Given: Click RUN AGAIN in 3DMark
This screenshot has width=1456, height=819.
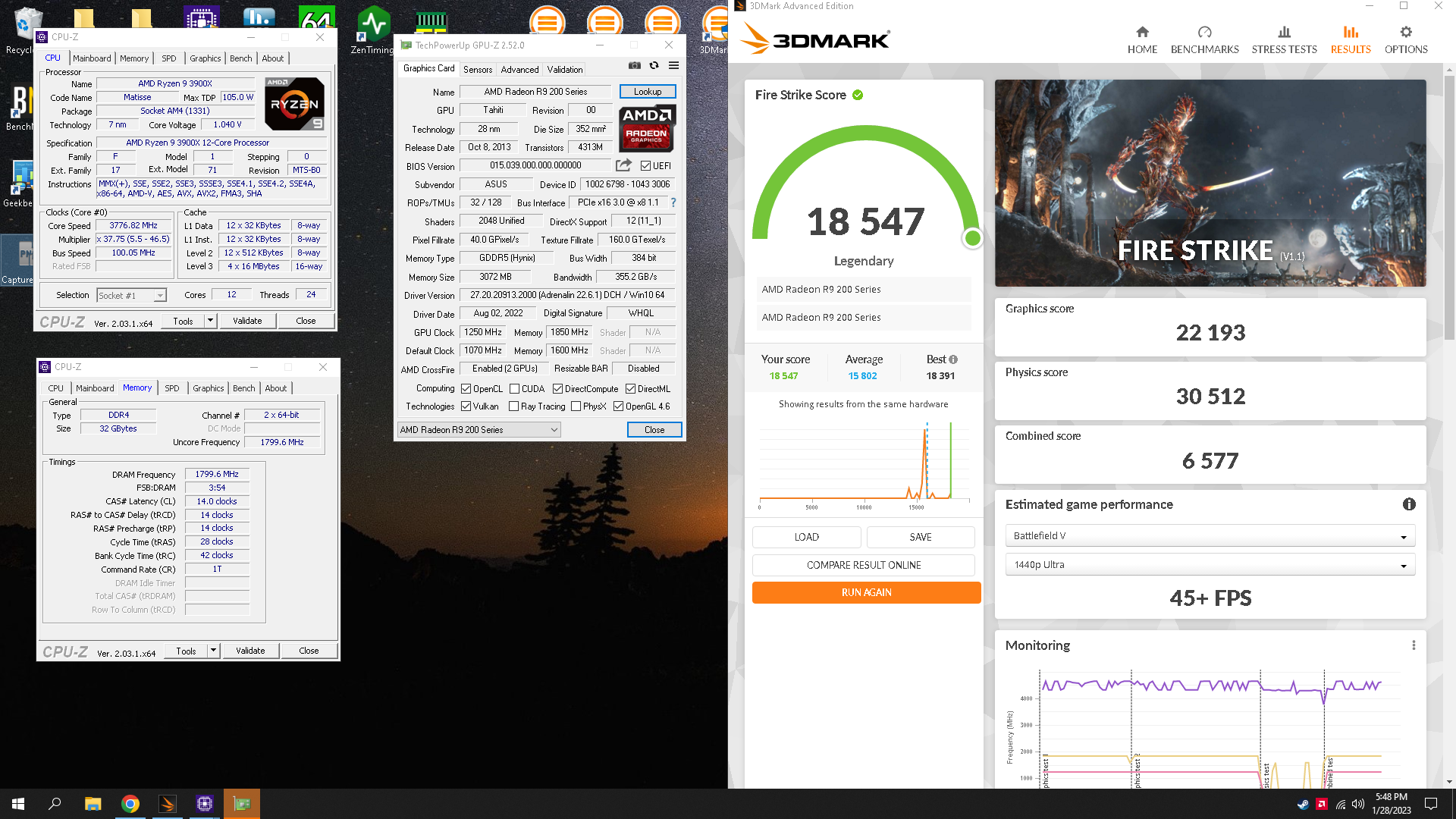Looking at the screenshot, I should click(x=866, y=593).
